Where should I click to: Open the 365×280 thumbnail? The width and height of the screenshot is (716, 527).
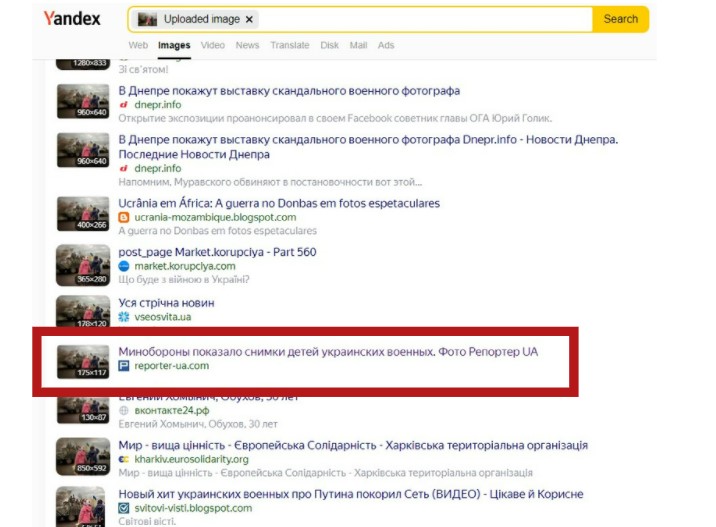click(83, 265)
